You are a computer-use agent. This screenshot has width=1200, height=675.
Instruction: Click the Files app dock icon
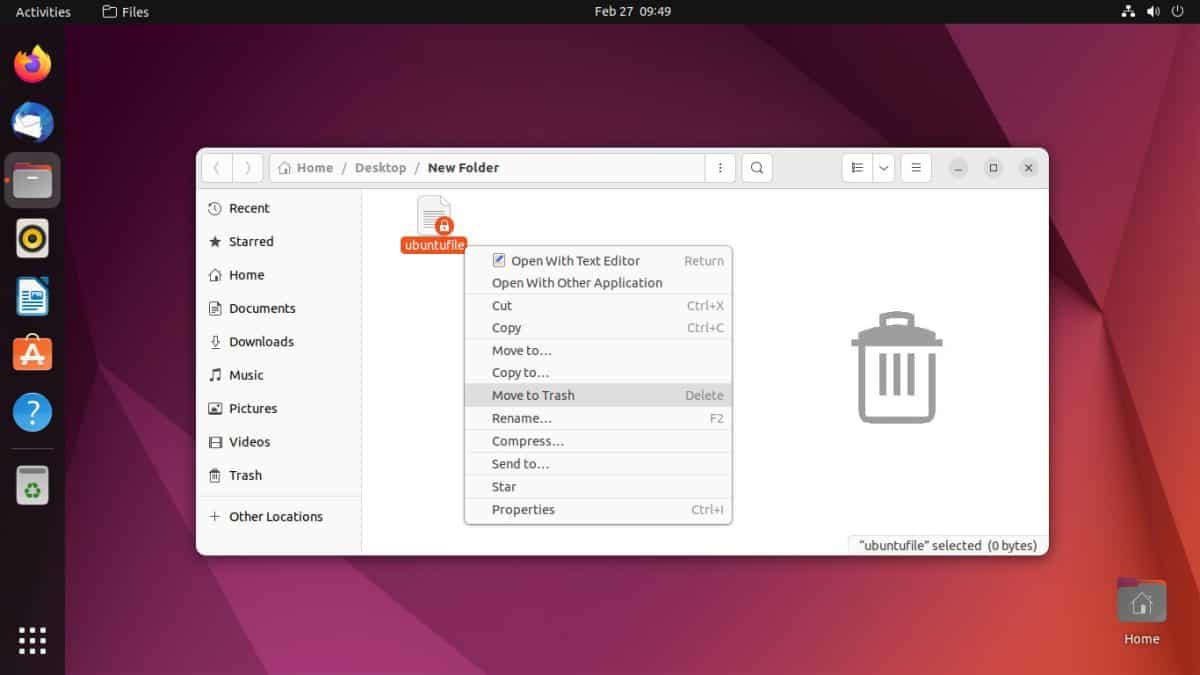tap(32, 180)
